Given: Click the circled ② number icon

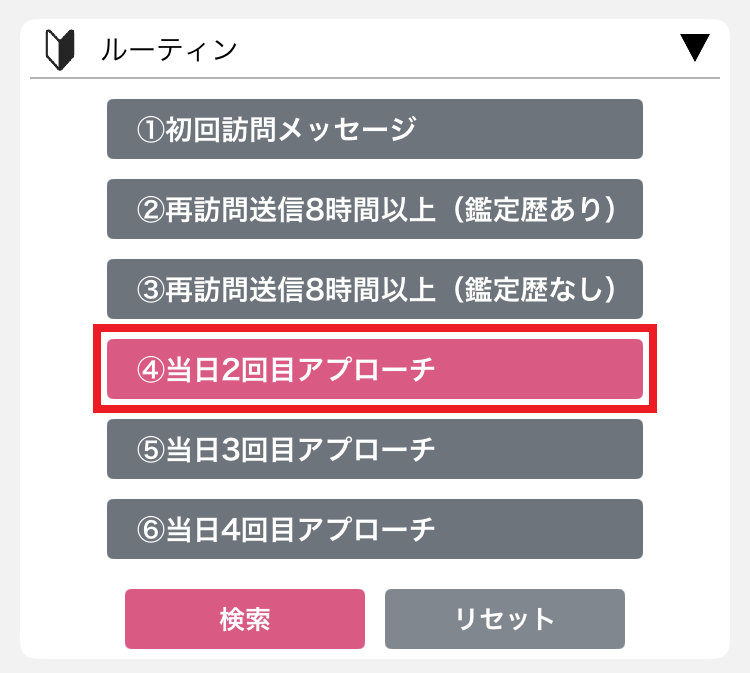Looking at the screenshot, I should [x=151, y=210].
